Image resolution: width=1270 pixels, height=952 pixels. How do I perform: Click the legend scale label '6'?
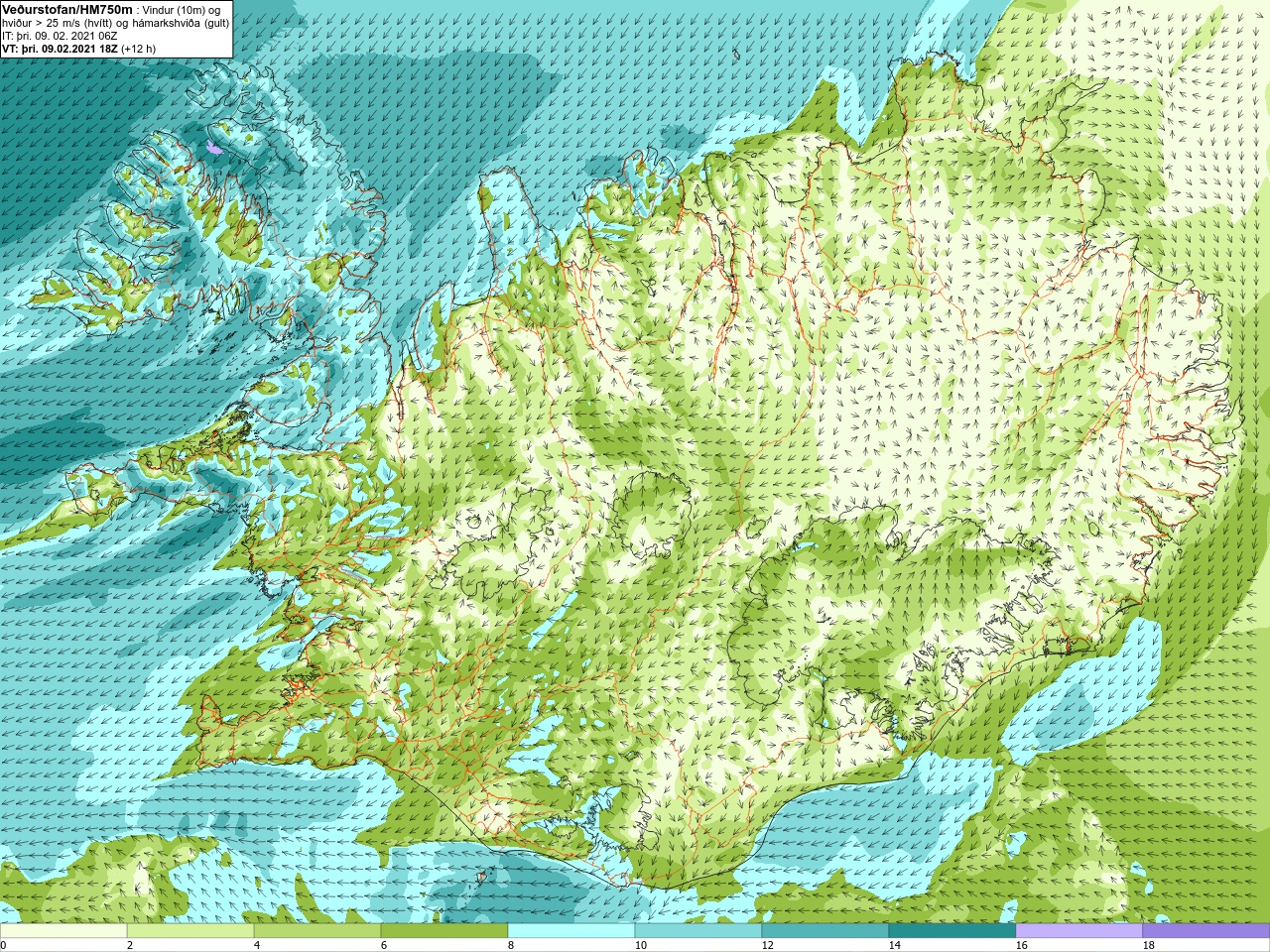pyautogui.click(x=384, y=945)
